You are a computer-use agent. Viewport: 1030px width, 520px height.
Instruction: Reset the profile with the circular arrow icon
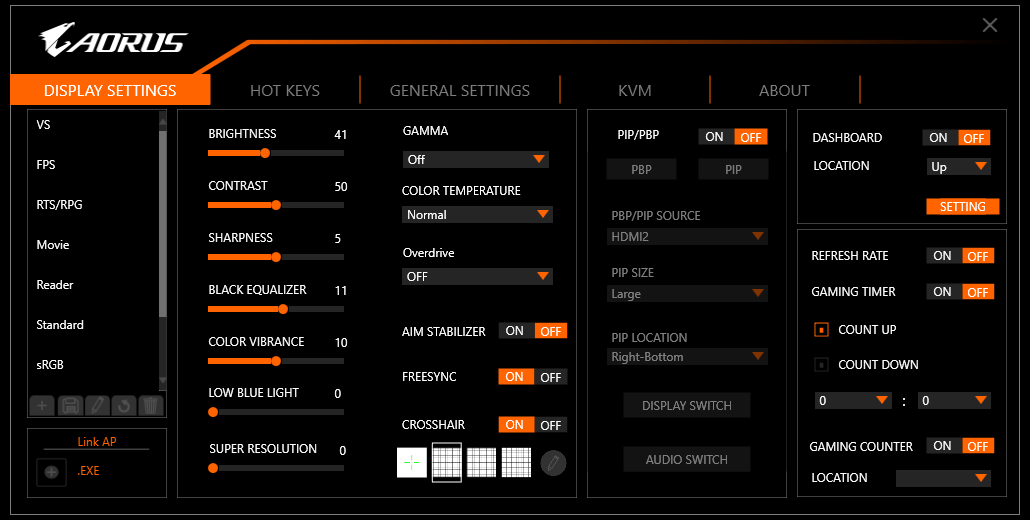(123, 405)
